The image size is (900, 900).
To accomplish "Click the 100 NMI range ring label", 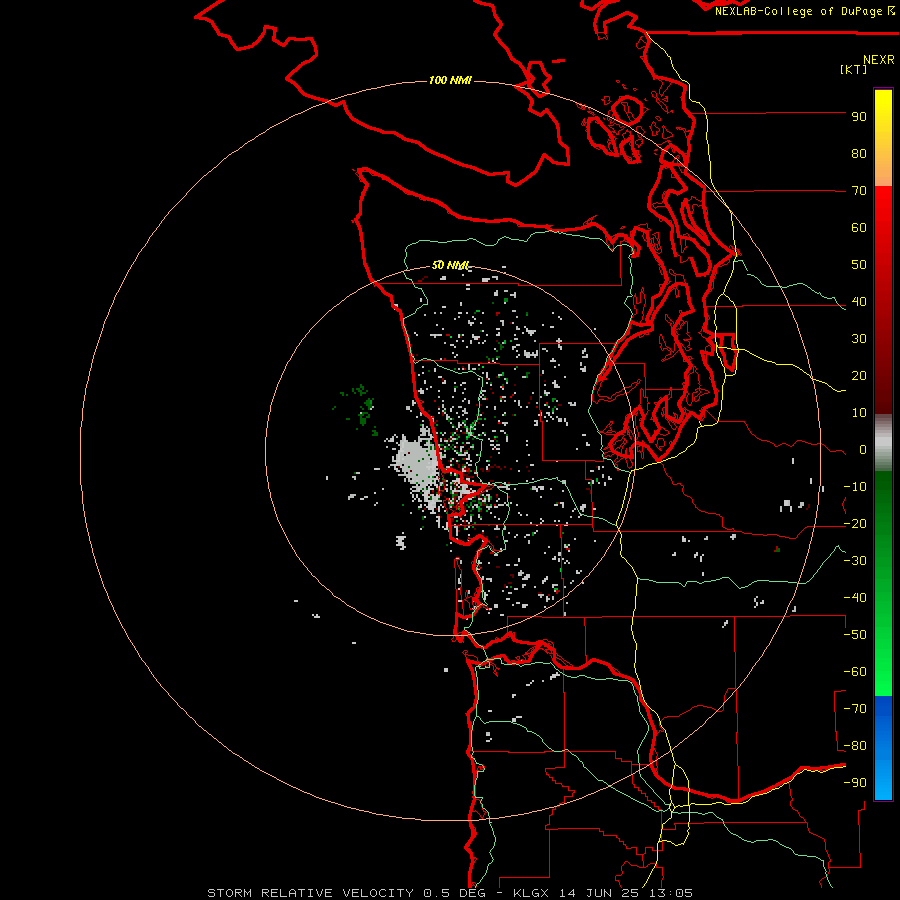I will [450, 80].
